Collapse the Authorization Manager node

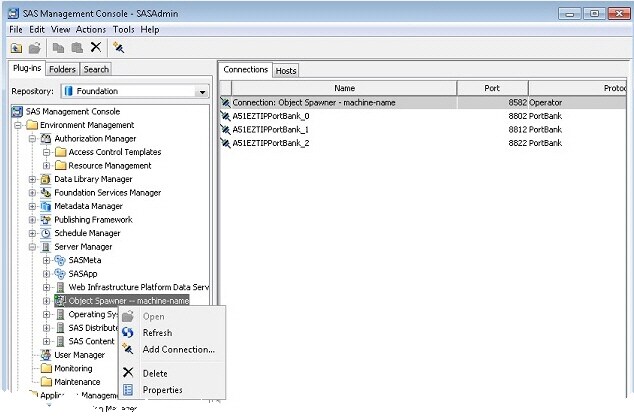[x=32, y=139]
